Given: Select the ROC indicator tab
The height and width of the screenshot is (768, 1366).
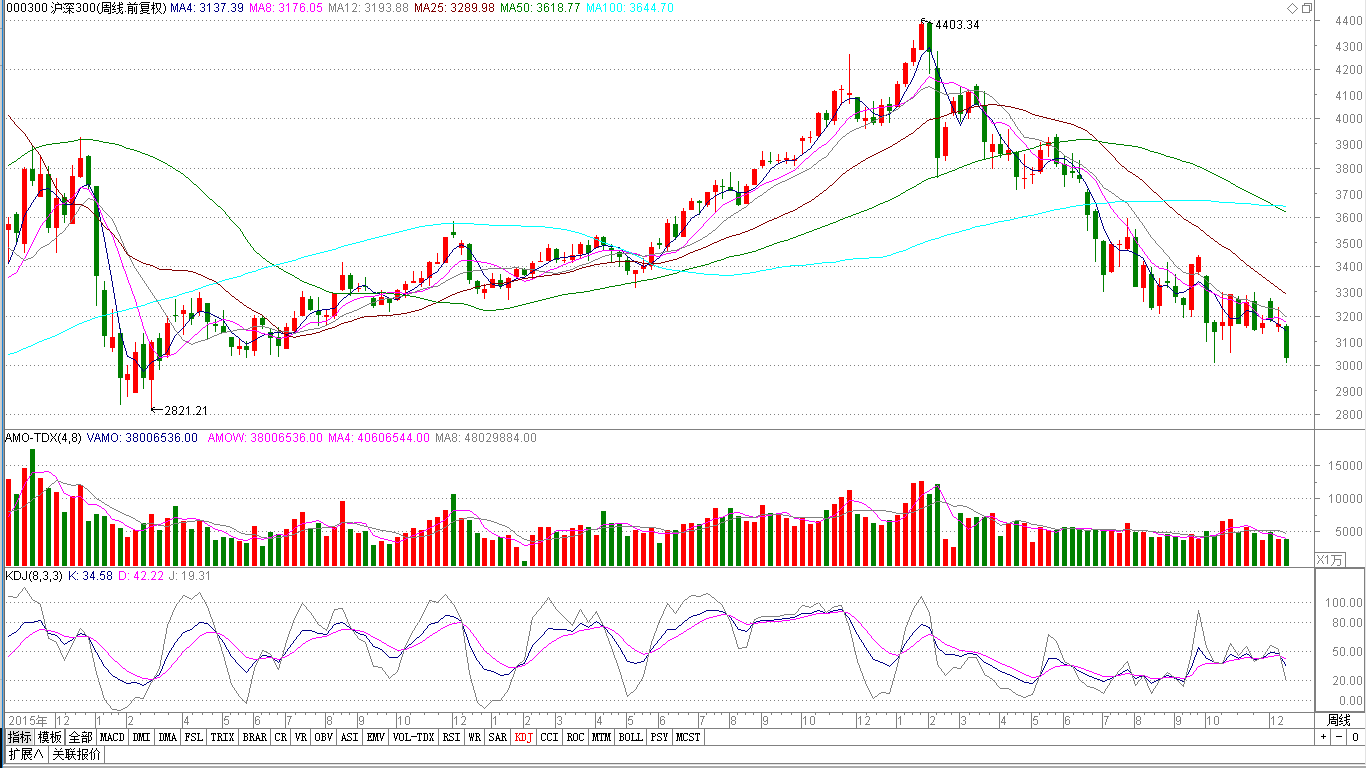Looking at the screenshot, I should pos(575,737).
